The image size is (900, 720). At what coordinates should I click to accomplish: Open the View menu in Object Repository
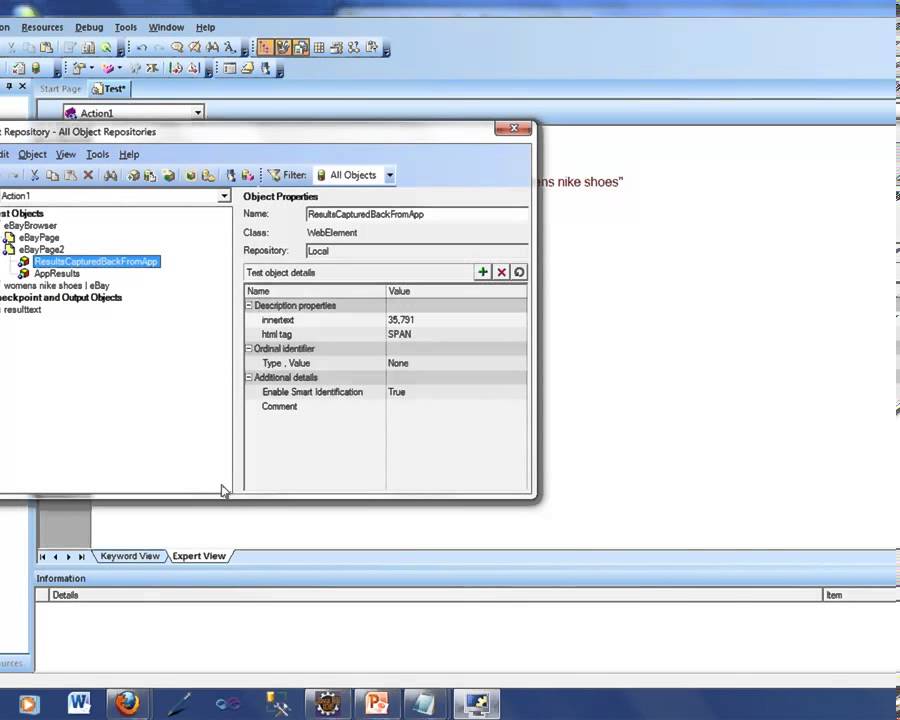65,154
